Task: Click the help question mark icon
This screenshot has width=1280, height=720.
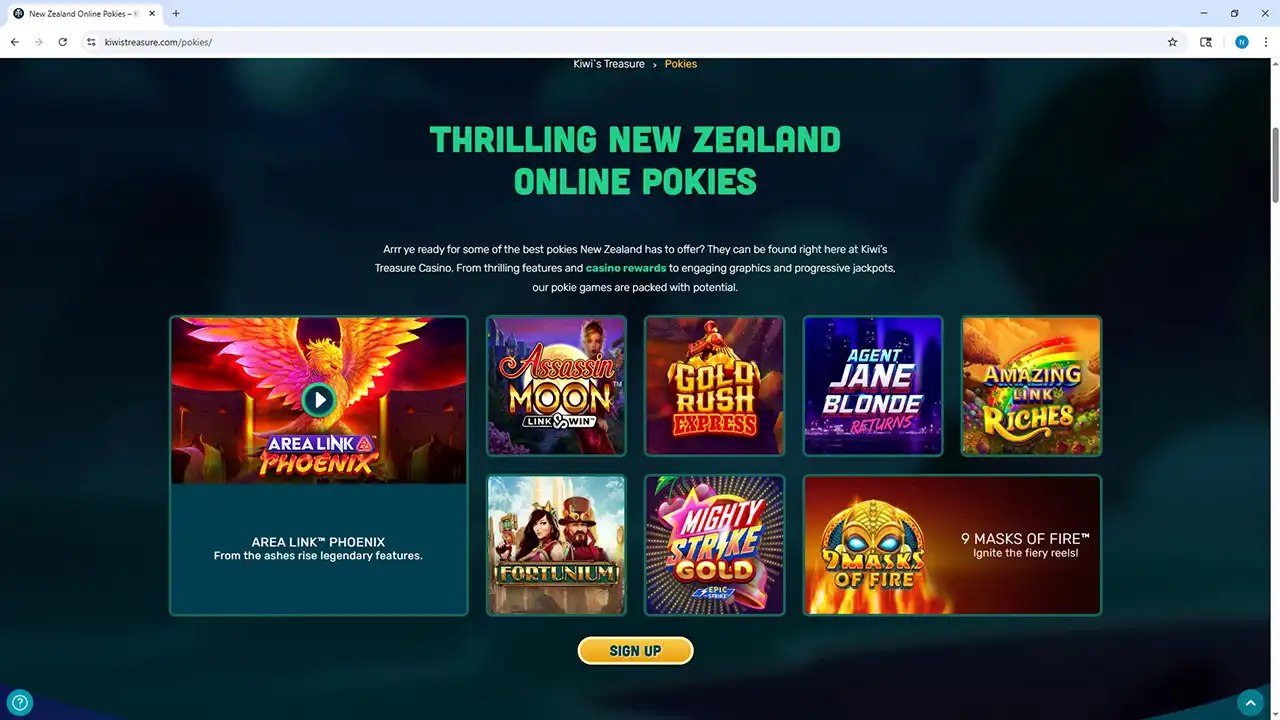Action: 20,702
